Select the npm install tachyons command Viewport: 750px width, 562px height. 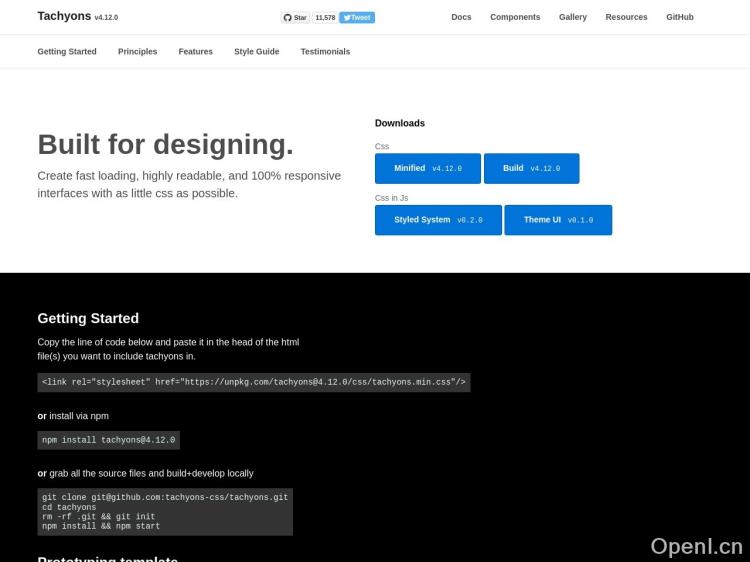coord(109,440)
